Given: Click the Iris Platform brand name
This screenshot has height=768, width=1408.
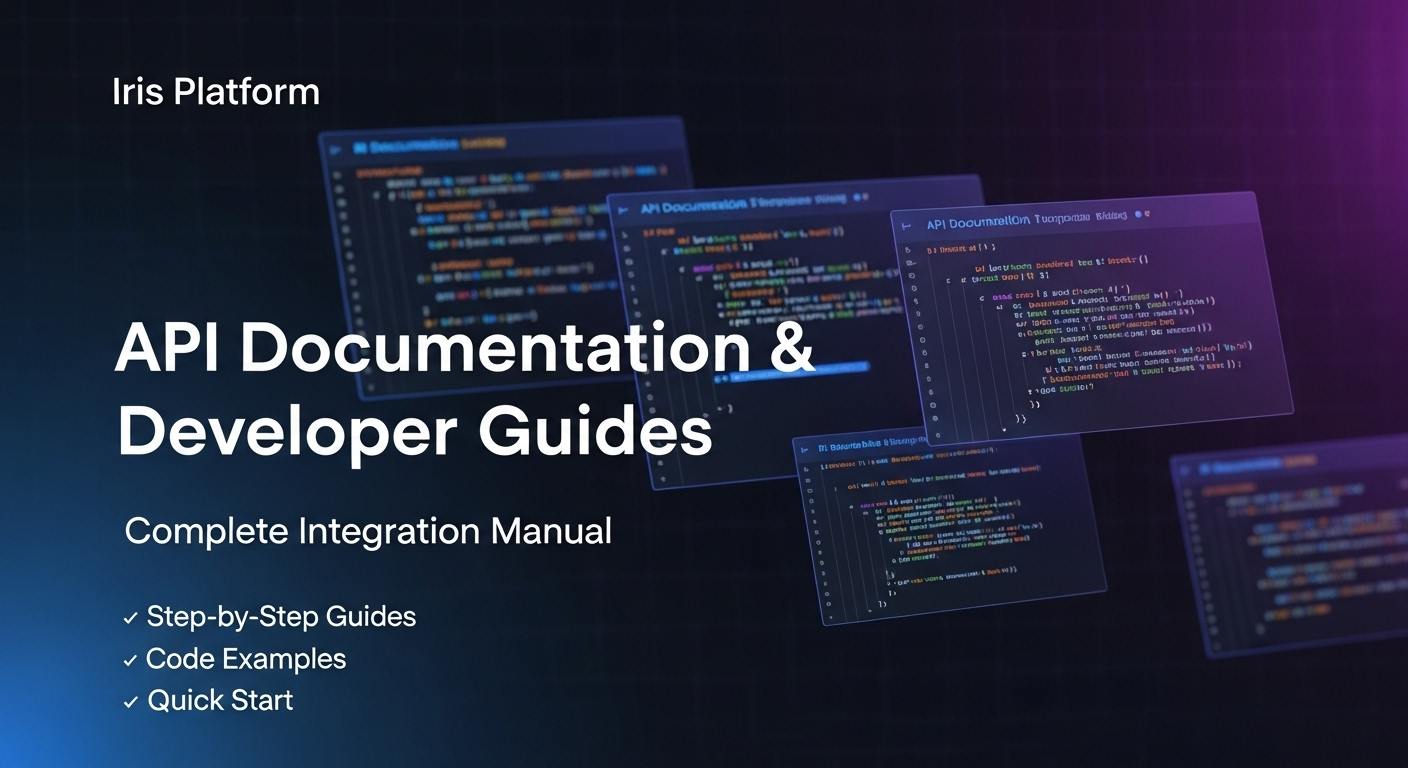Looking at the screenshot, I should point(216,92).
